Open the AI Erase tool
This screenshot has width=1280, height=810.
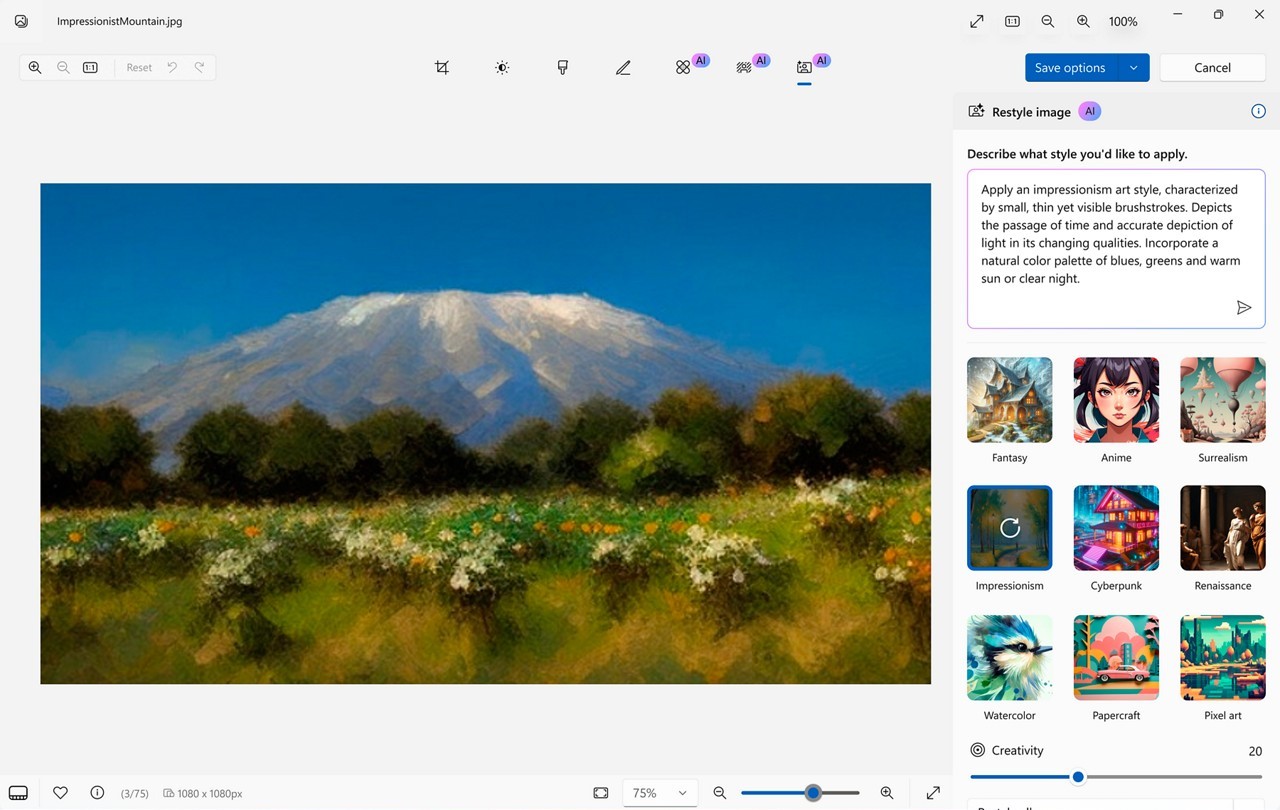684,67
